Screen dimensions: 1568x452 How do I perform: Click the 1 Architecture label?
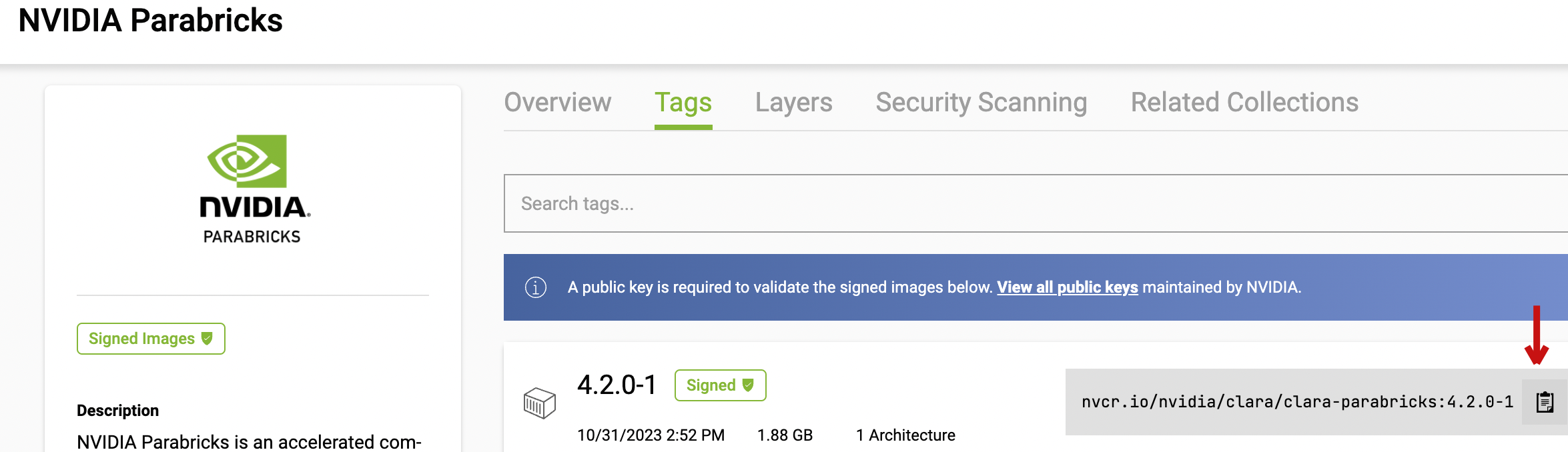tap(905, 435)
